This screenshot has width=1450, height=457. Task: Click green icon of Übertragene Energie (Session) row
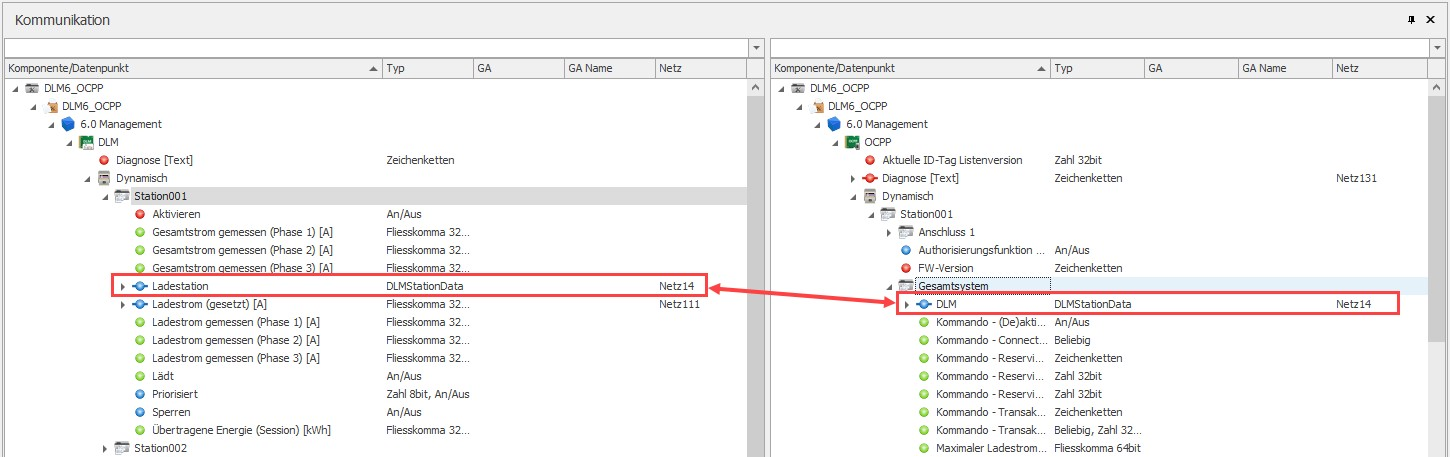(x=140, y=430)
